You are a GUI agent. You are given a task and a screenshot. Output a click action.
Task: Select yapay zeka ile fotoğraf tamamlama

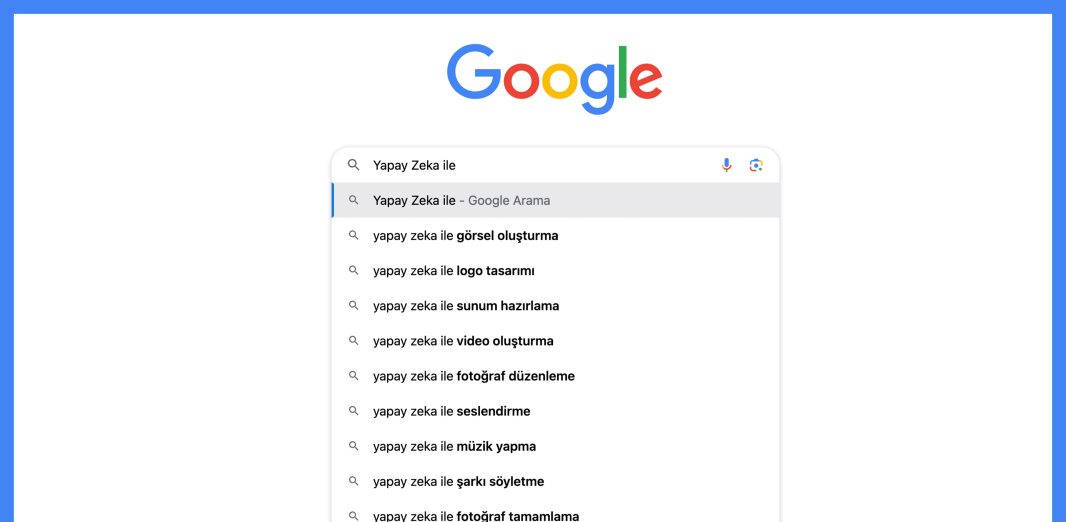coord(555,513)
